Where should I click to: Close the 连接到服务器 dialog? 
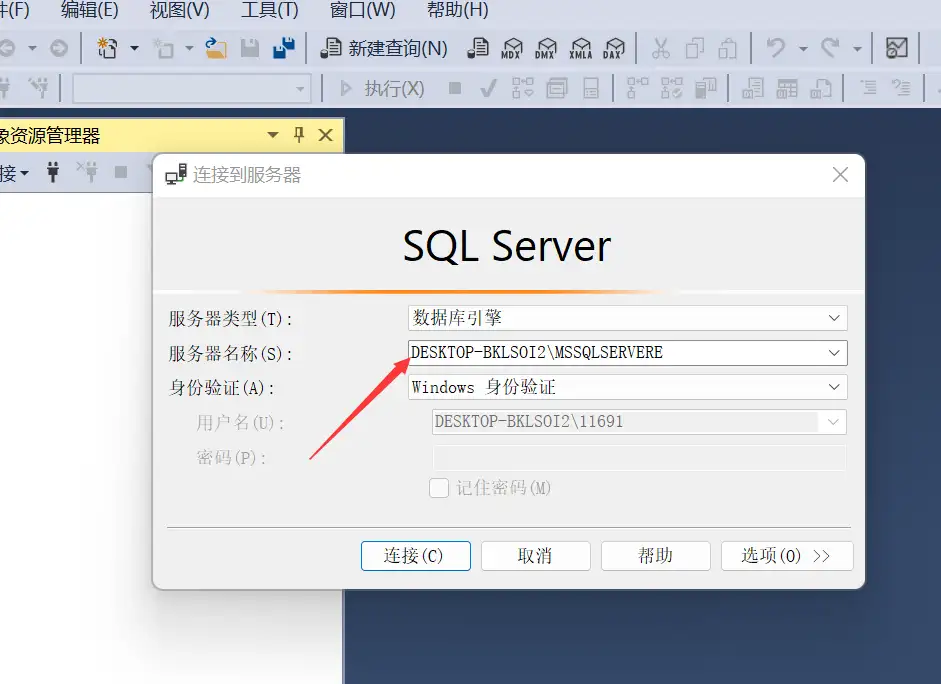(x=840, y=175)
